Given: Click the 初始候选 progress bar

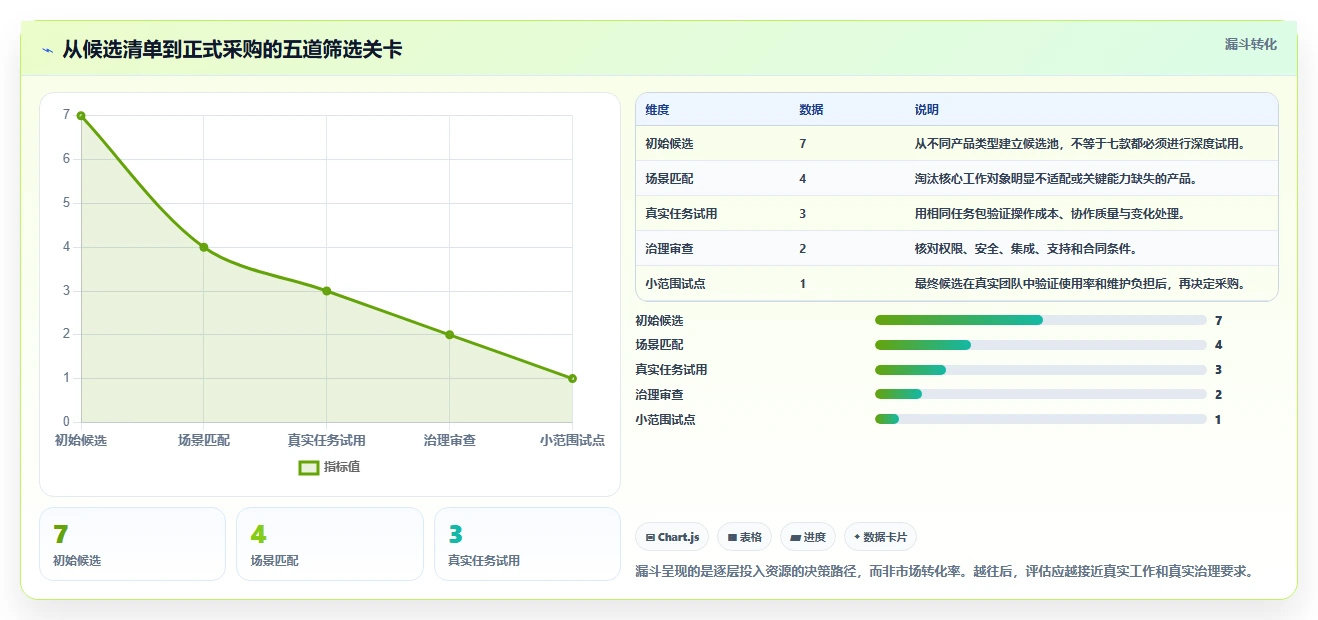Looking at the screenshot, I should [1041, 320].
